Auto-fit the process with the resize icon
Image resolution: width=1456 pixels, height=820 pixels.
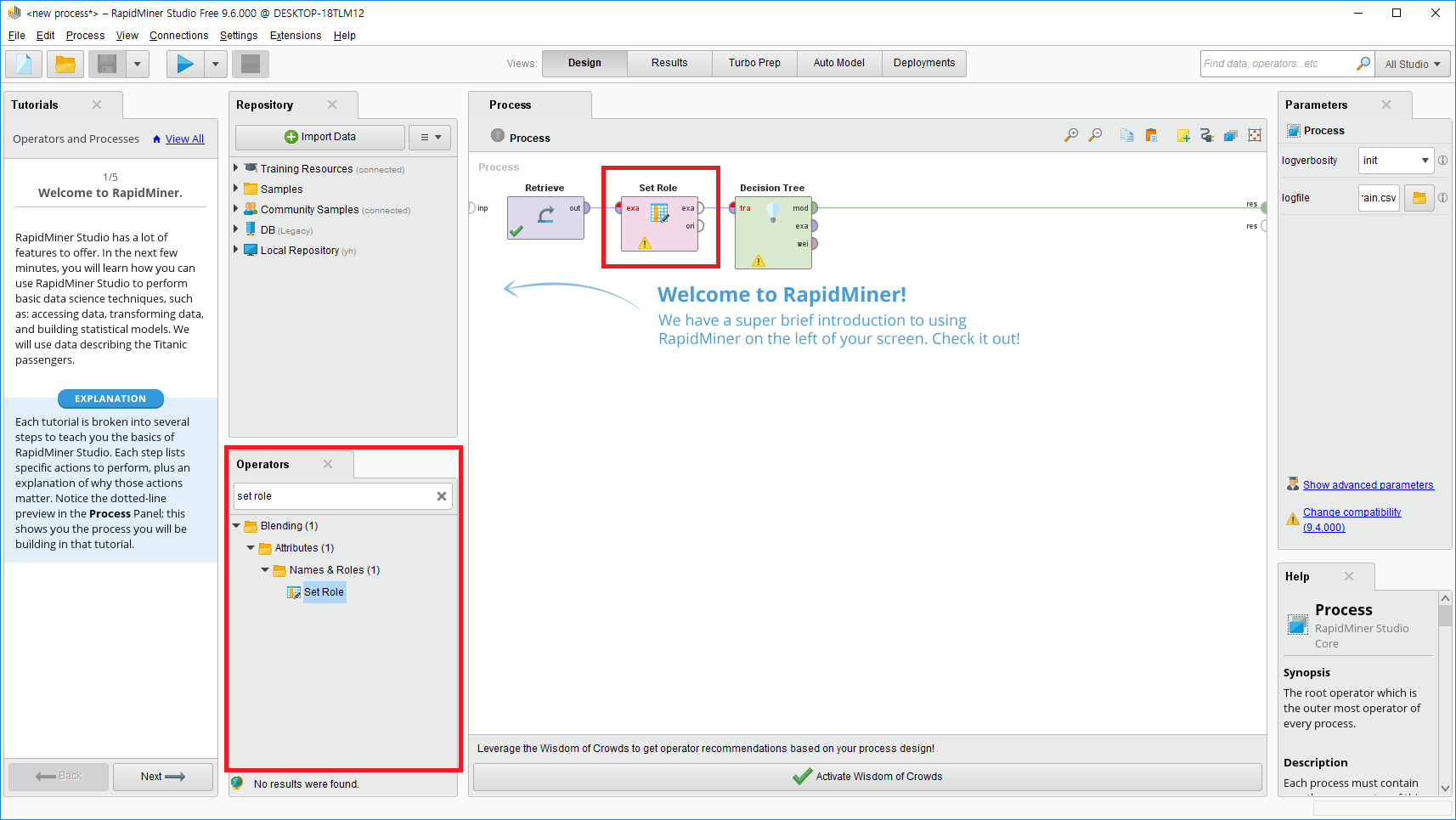[1255, 135]
